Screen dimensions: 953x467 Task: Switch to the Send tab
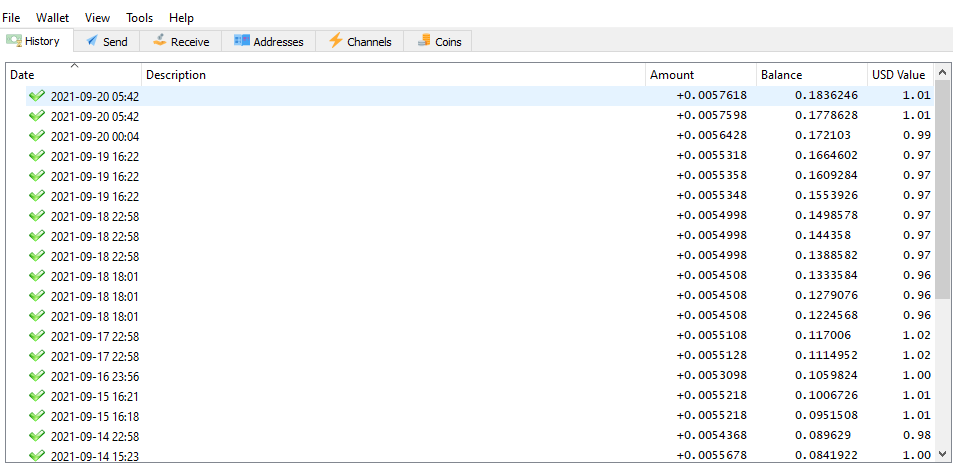pyautogui.click(x=106, y=42)
